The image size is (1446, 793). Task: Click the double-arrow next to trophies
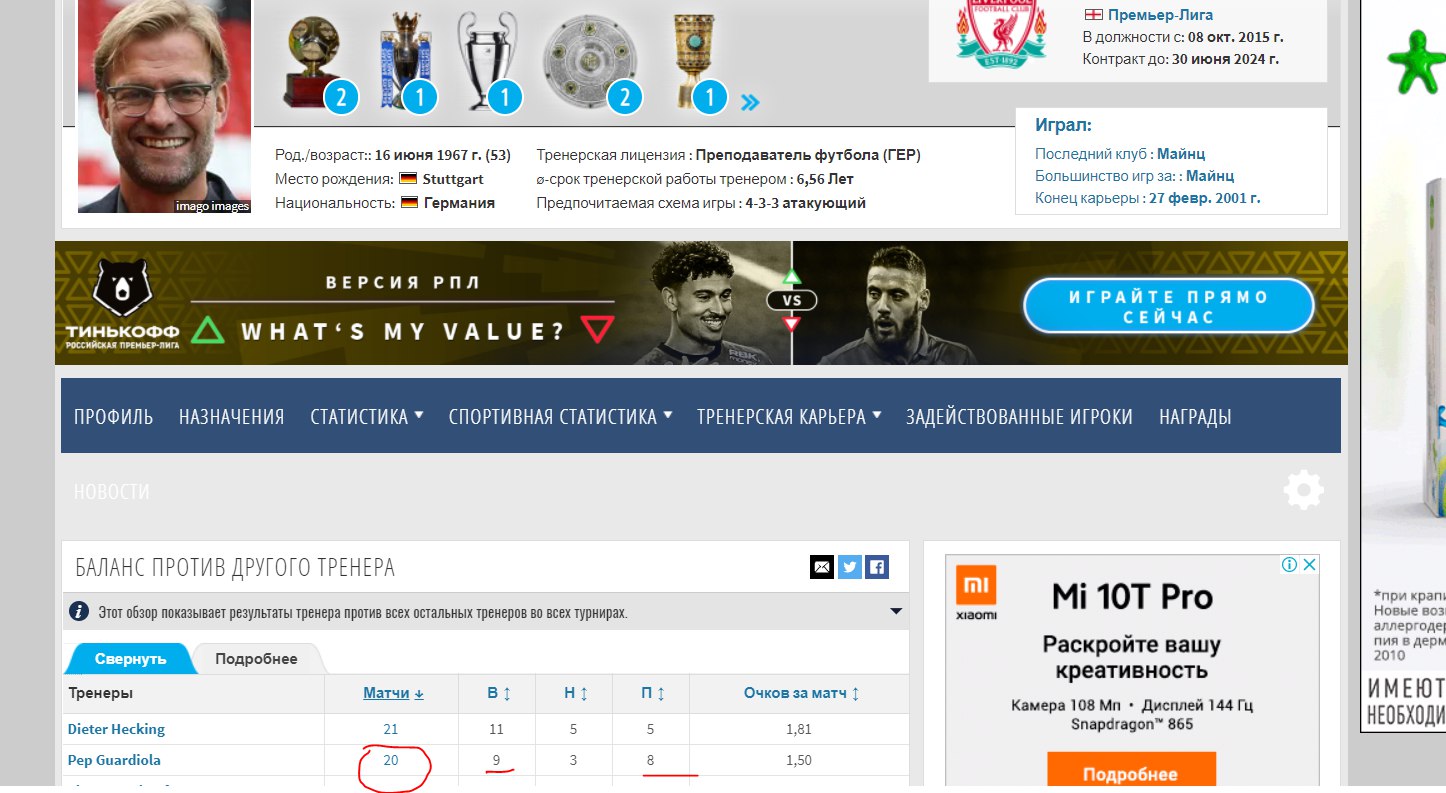750,102
